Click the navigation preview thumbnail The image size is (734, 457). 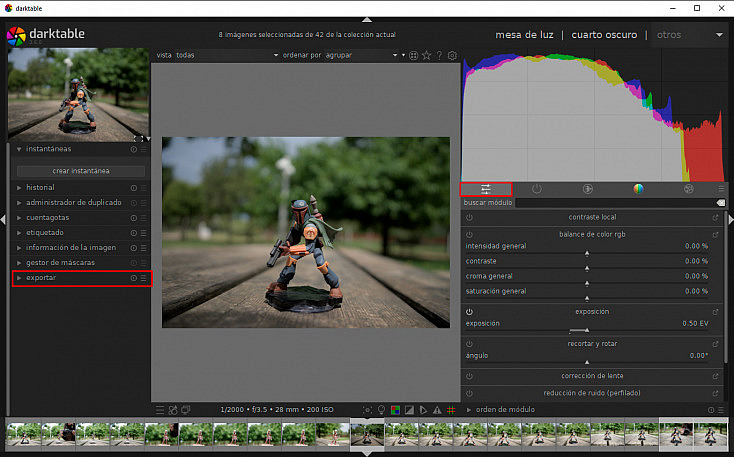click(79, 94)
